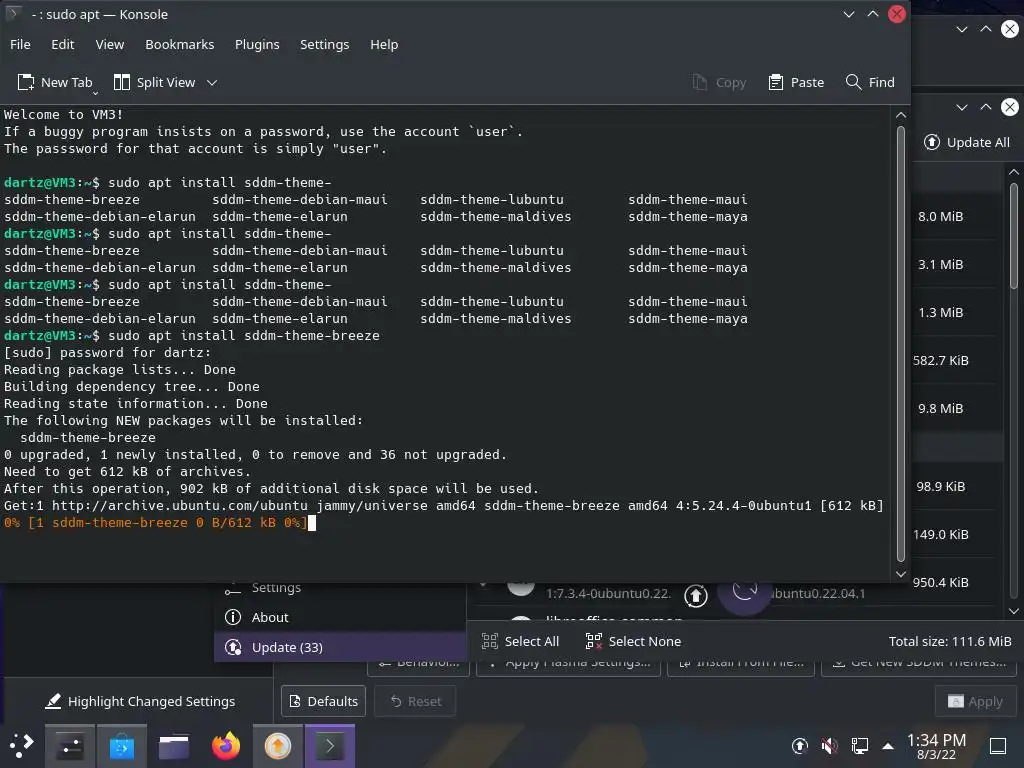Click the 3.1 MiB update size entry
Screen dimensions: 1024x768
(x=940, y=264)
